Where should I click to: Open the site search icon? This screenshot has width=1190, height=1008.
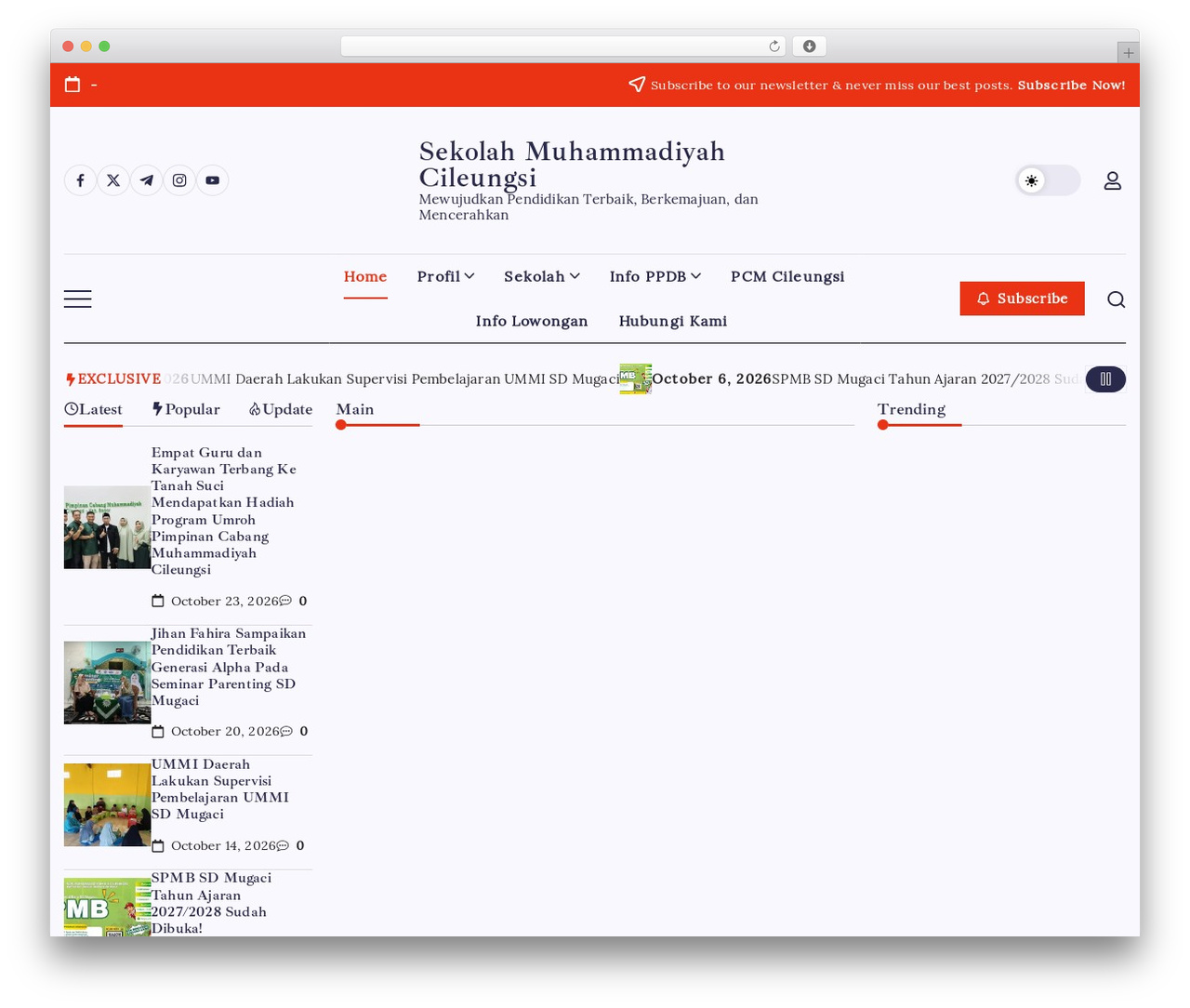pyautogui.click(x=1117, y=299)
